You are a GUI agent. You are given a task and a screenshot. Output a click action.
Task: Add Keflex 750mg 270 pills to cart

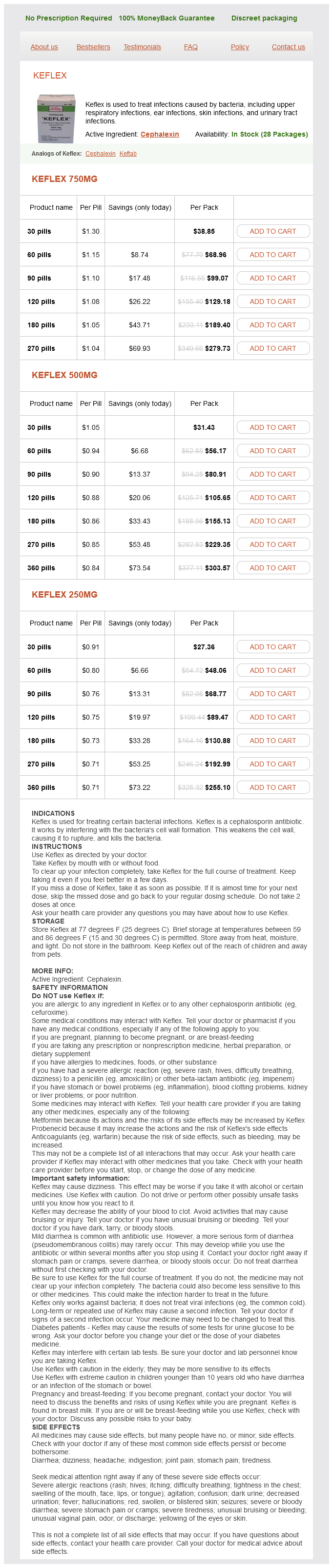[x=273, y=348]
